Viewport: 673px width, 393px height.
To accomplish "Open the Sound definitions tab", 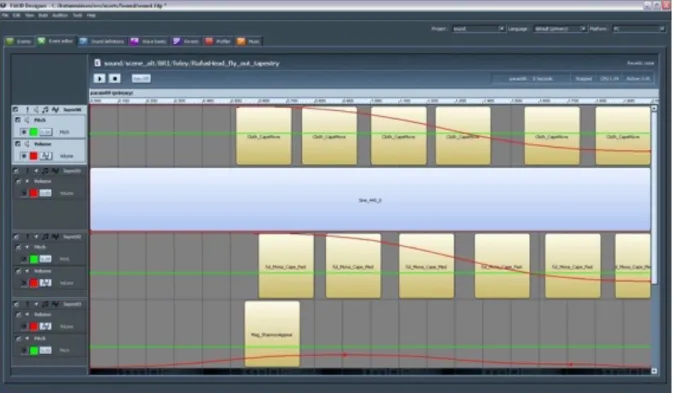I will click(x=103, y=42).
